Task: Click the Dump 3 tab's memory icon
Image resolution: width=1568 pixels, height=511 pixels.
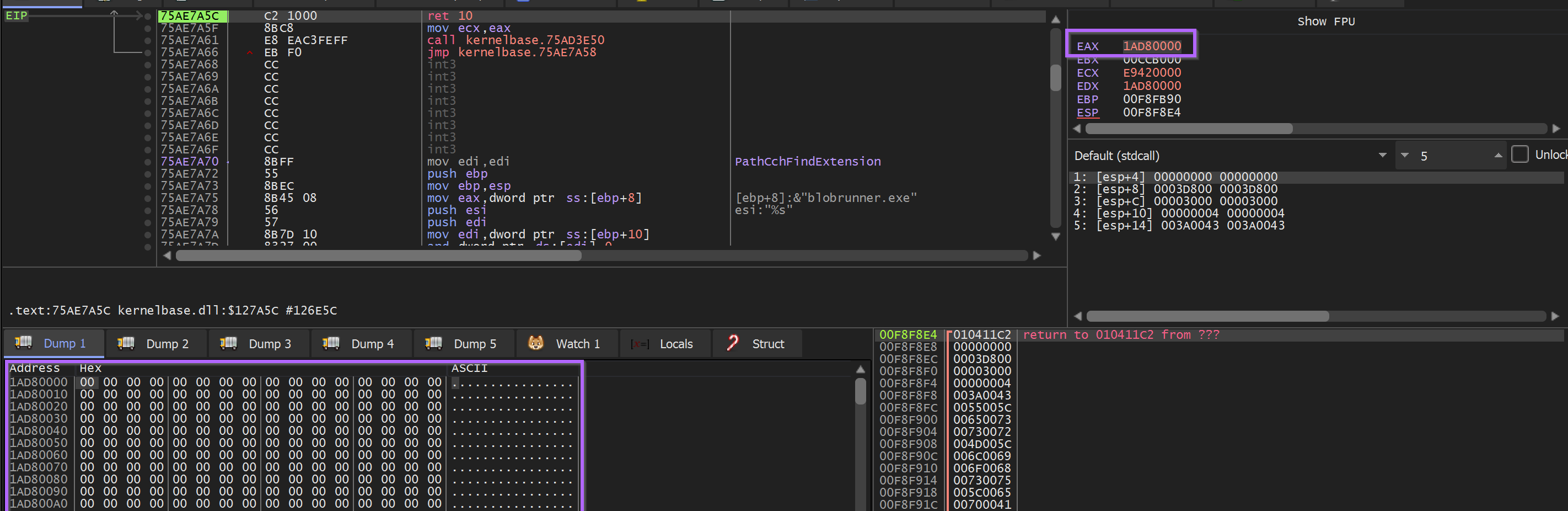Action: pyautogui.click(x=228, y=343)
